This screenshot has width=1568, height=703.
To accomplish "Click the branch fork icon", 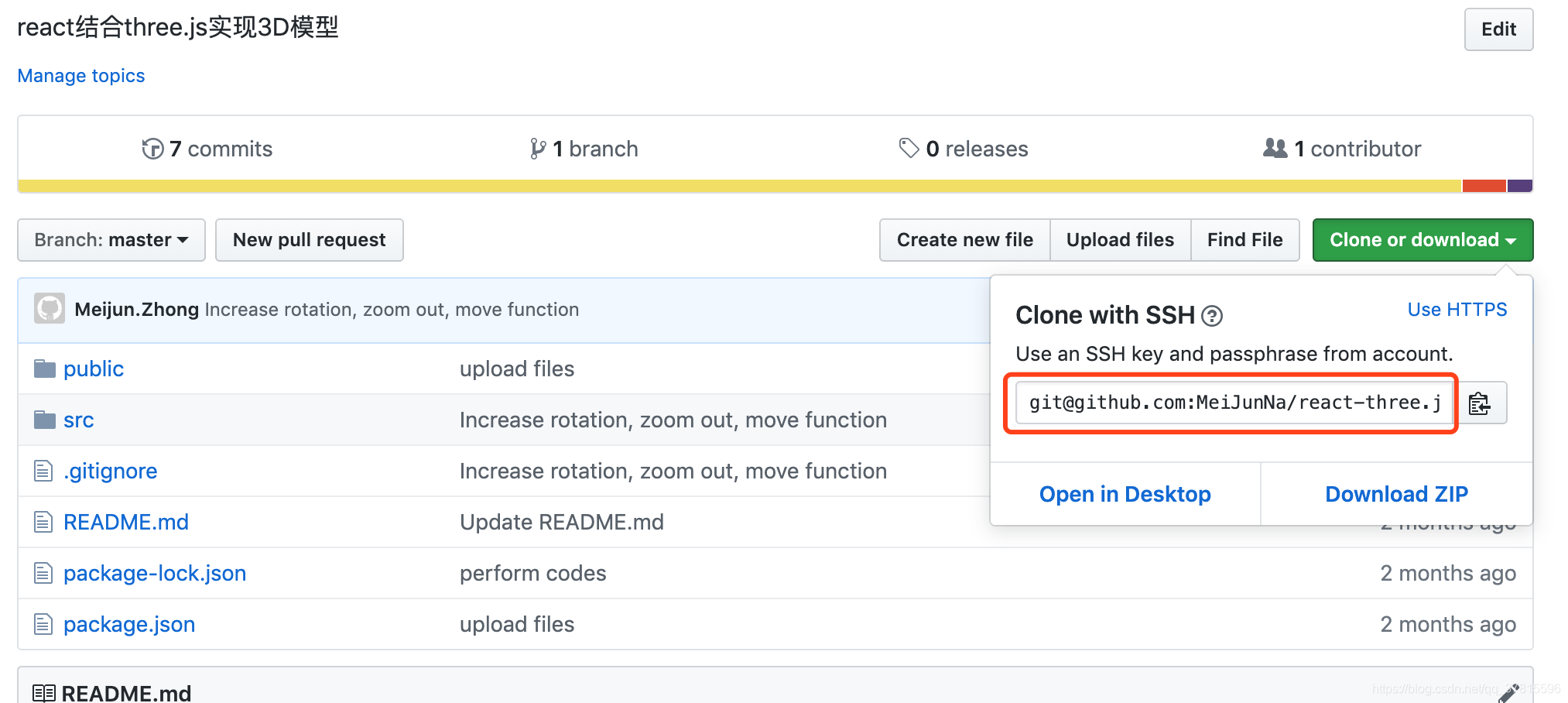I will [x=537, y=149].
